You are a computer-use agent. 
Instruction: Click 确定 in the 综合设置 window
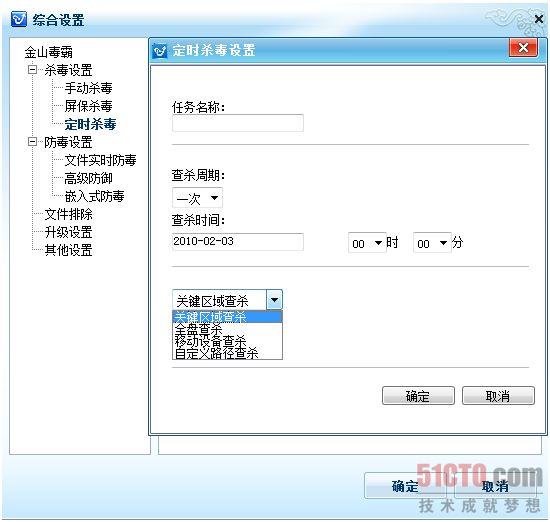tap(406, 486)
